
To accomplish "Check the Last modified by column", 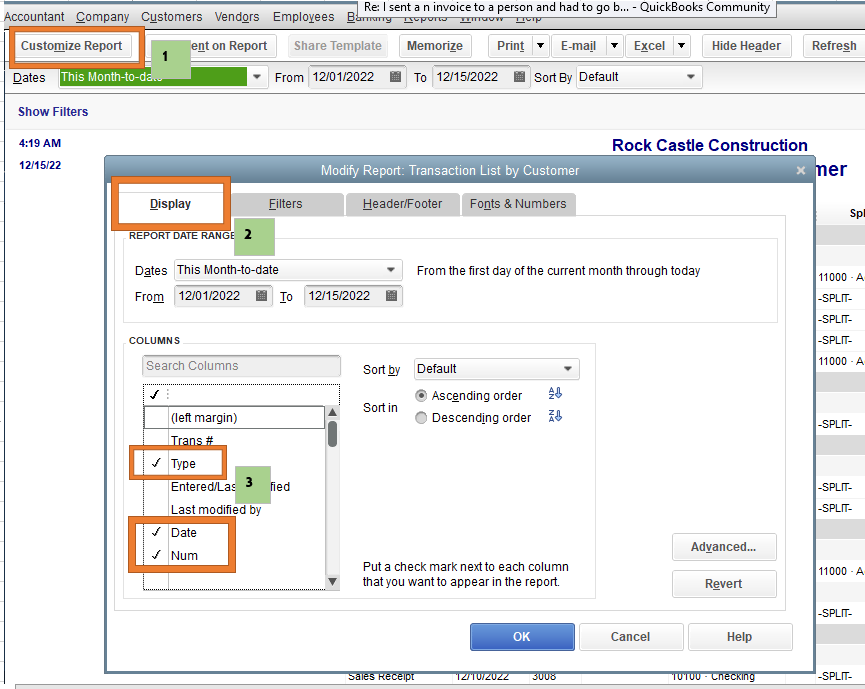I will (x=156, y=509).
